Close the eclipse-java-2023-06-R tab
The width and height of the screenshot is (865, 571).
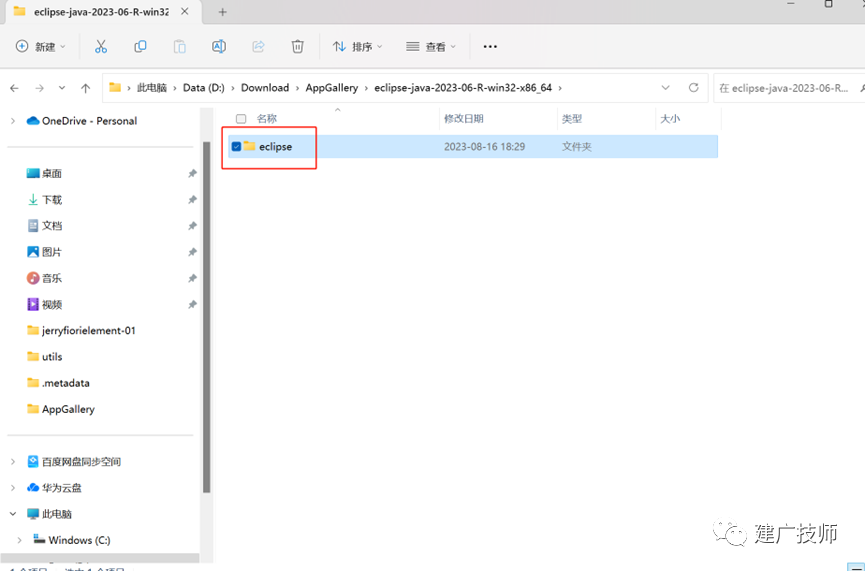[185, 12]
